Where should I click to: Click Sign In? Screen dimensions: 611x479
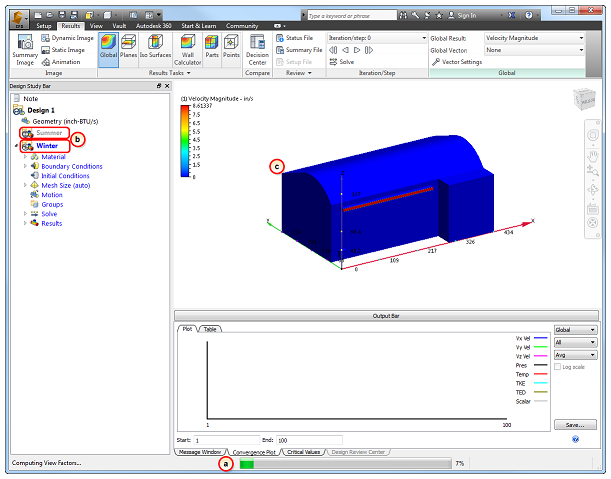pyautogui.click(x=462, y=16)
